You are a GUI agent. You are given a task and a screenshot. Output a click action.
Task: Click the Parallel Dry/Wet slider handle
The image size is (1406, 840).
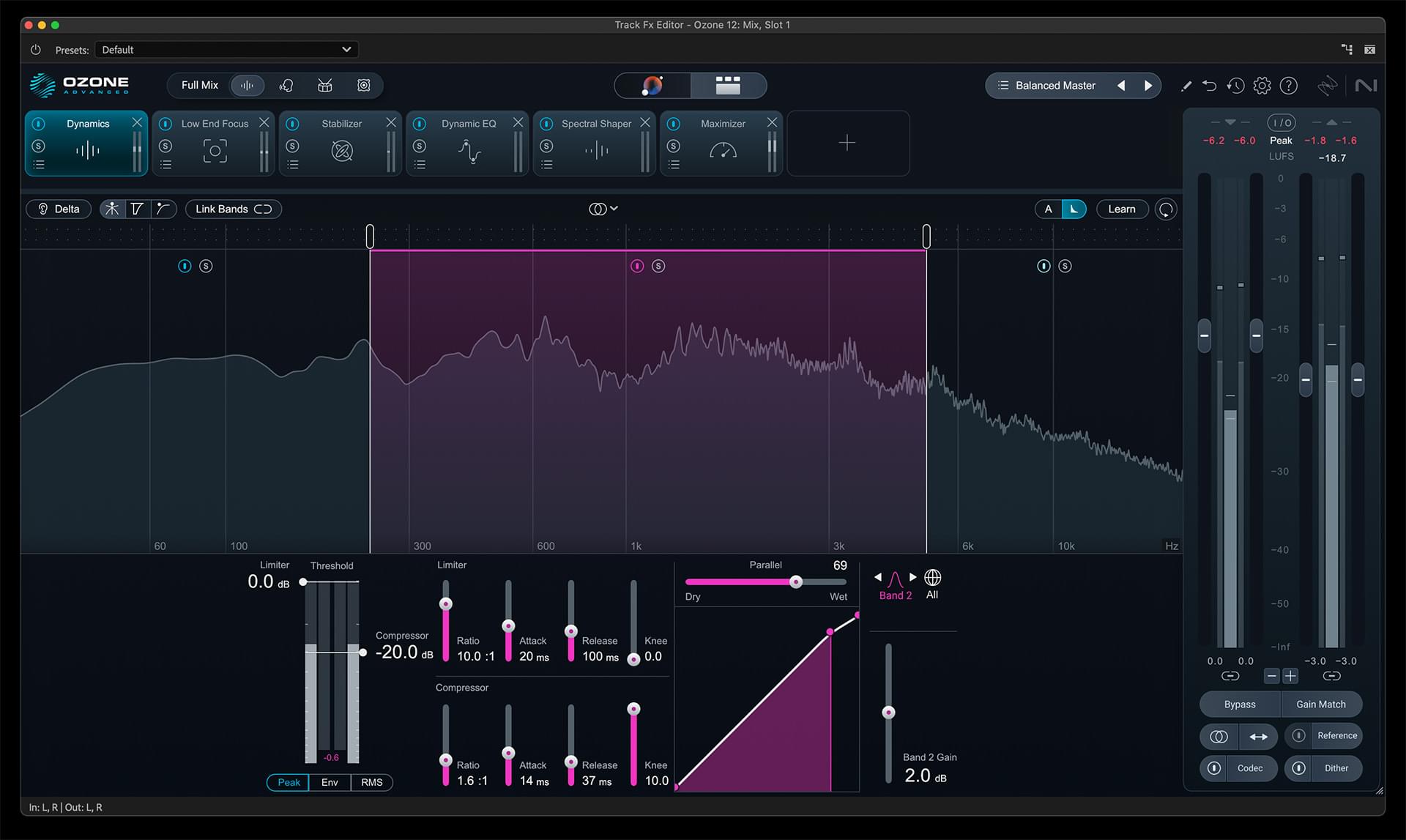coord(795,582)
